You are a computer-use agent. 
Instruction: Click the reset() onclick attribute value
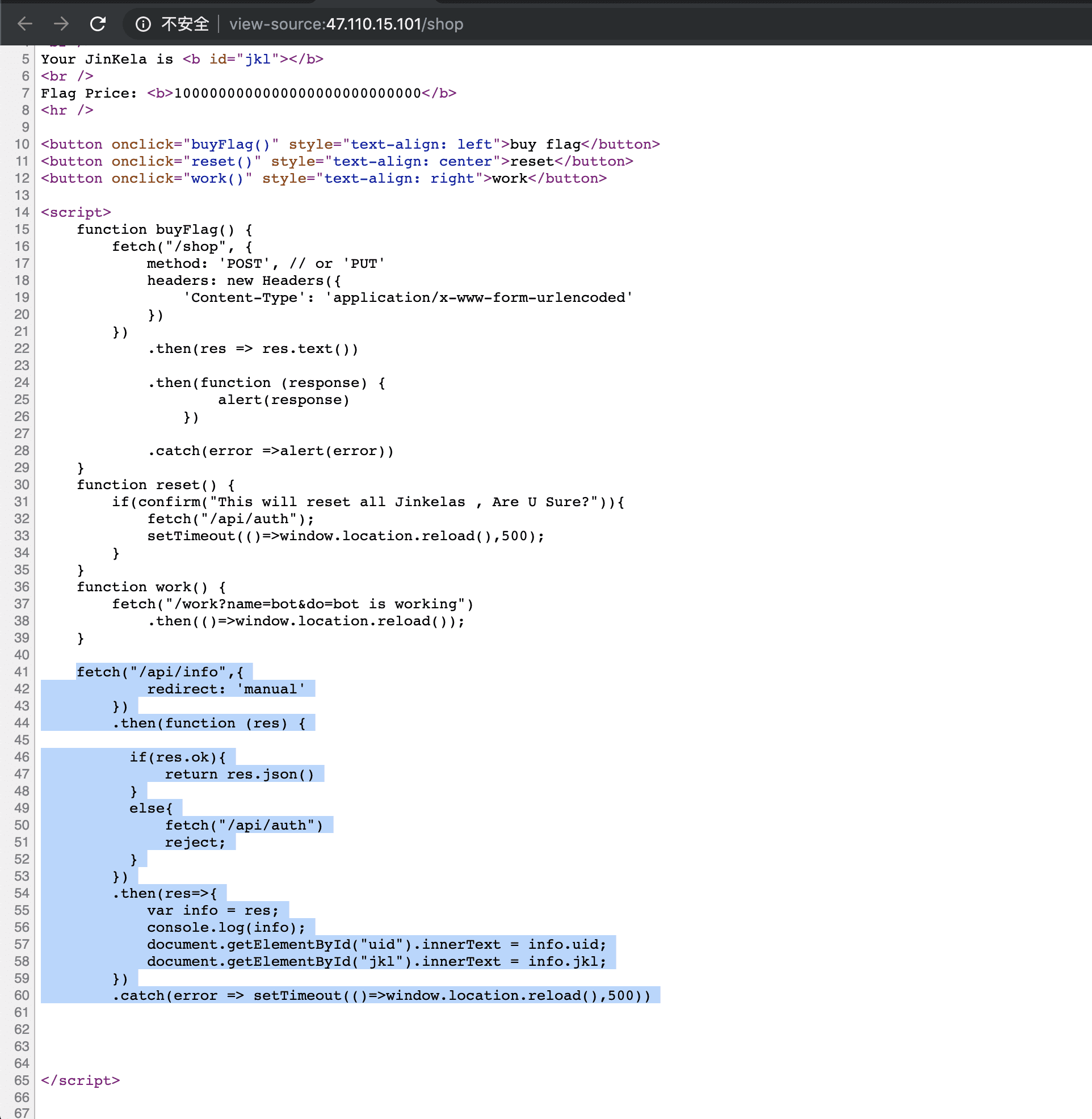pos(222,162)
